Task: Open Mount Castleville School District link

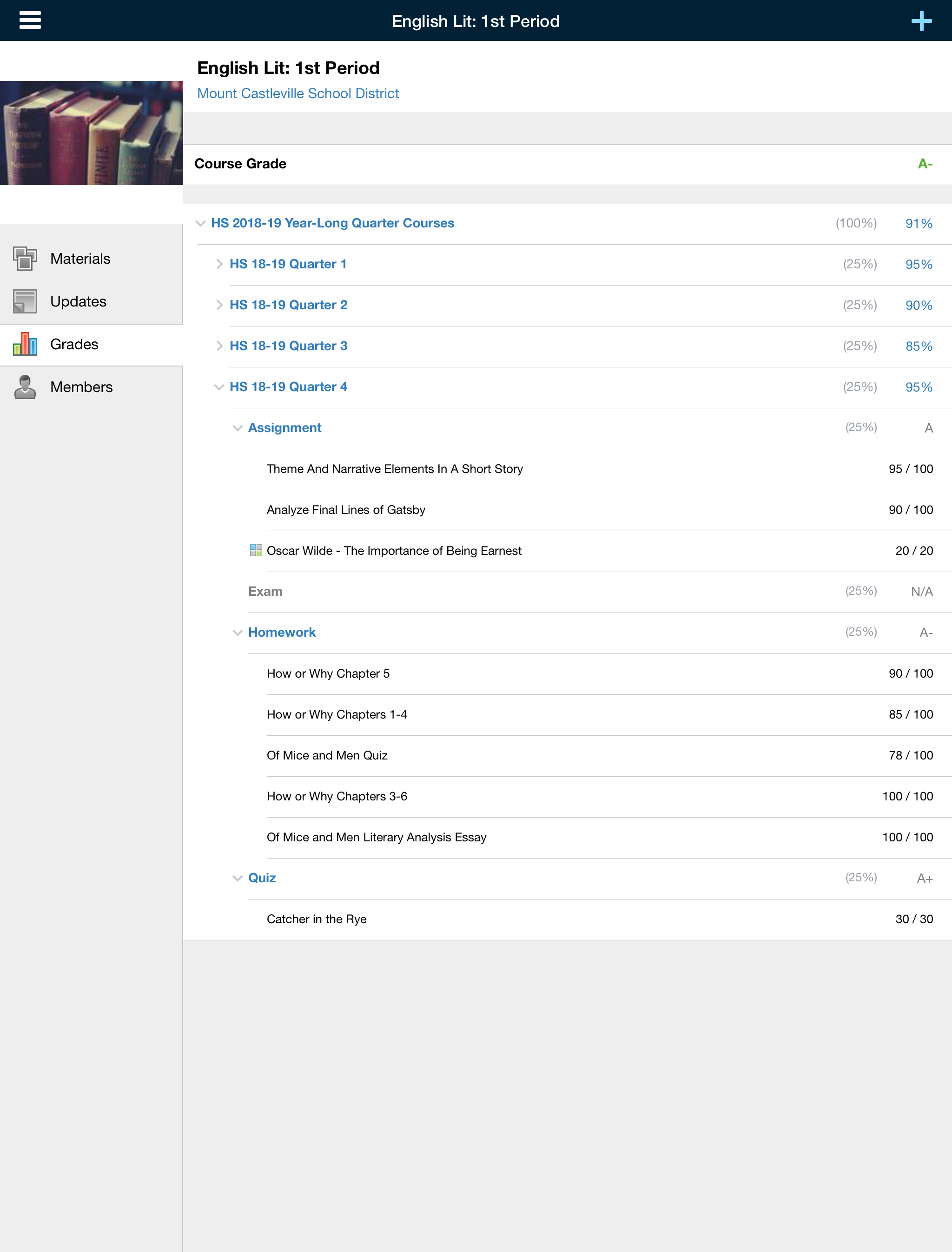Action: (297, 93)
